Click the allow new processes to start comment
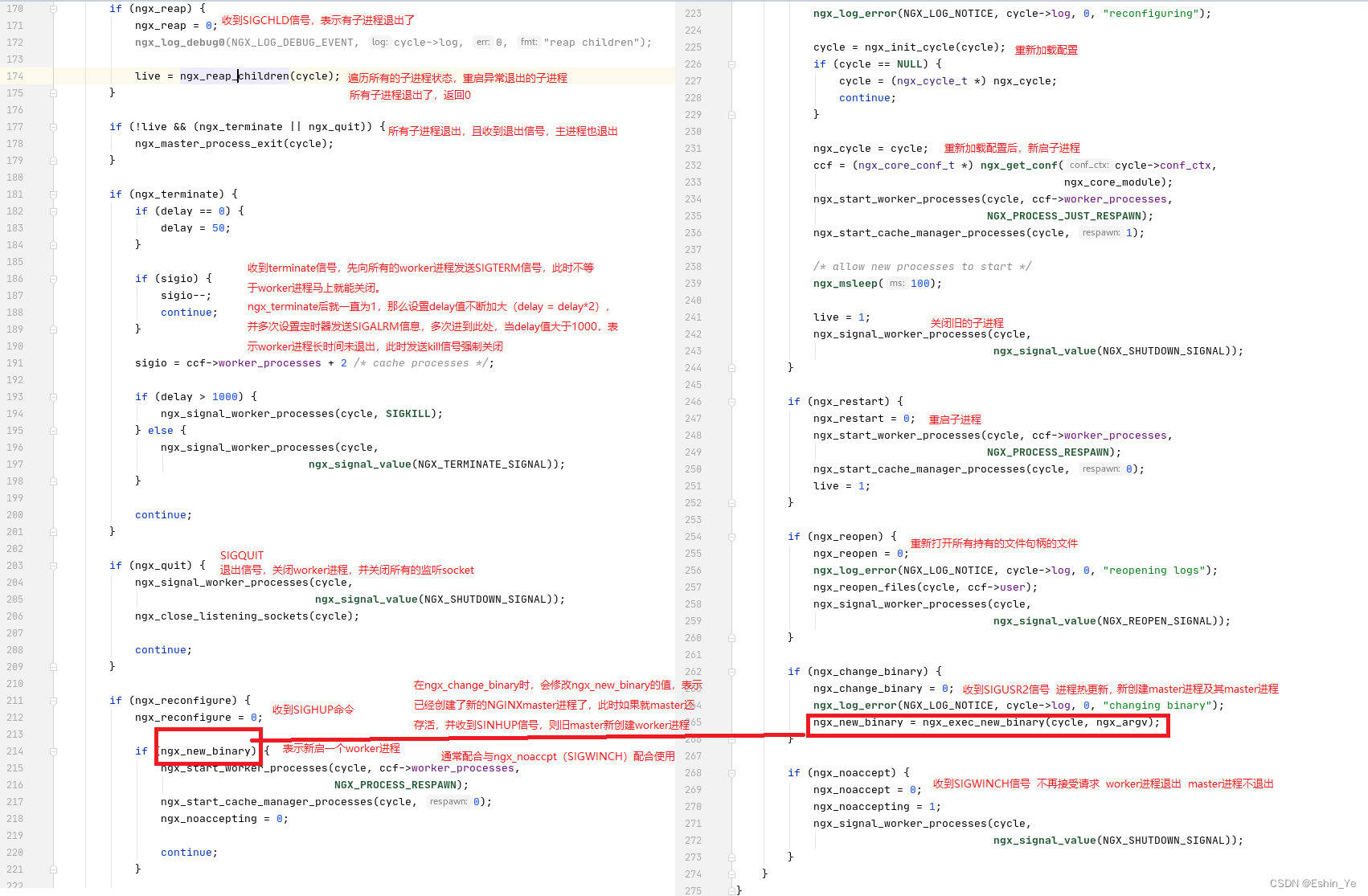Screen dimensions: 1368x896 (x=922, y=267)
